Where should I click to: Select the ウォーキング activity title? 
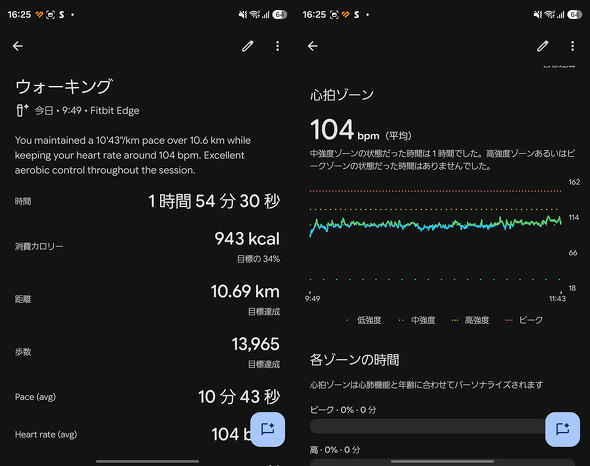point(64,87)
